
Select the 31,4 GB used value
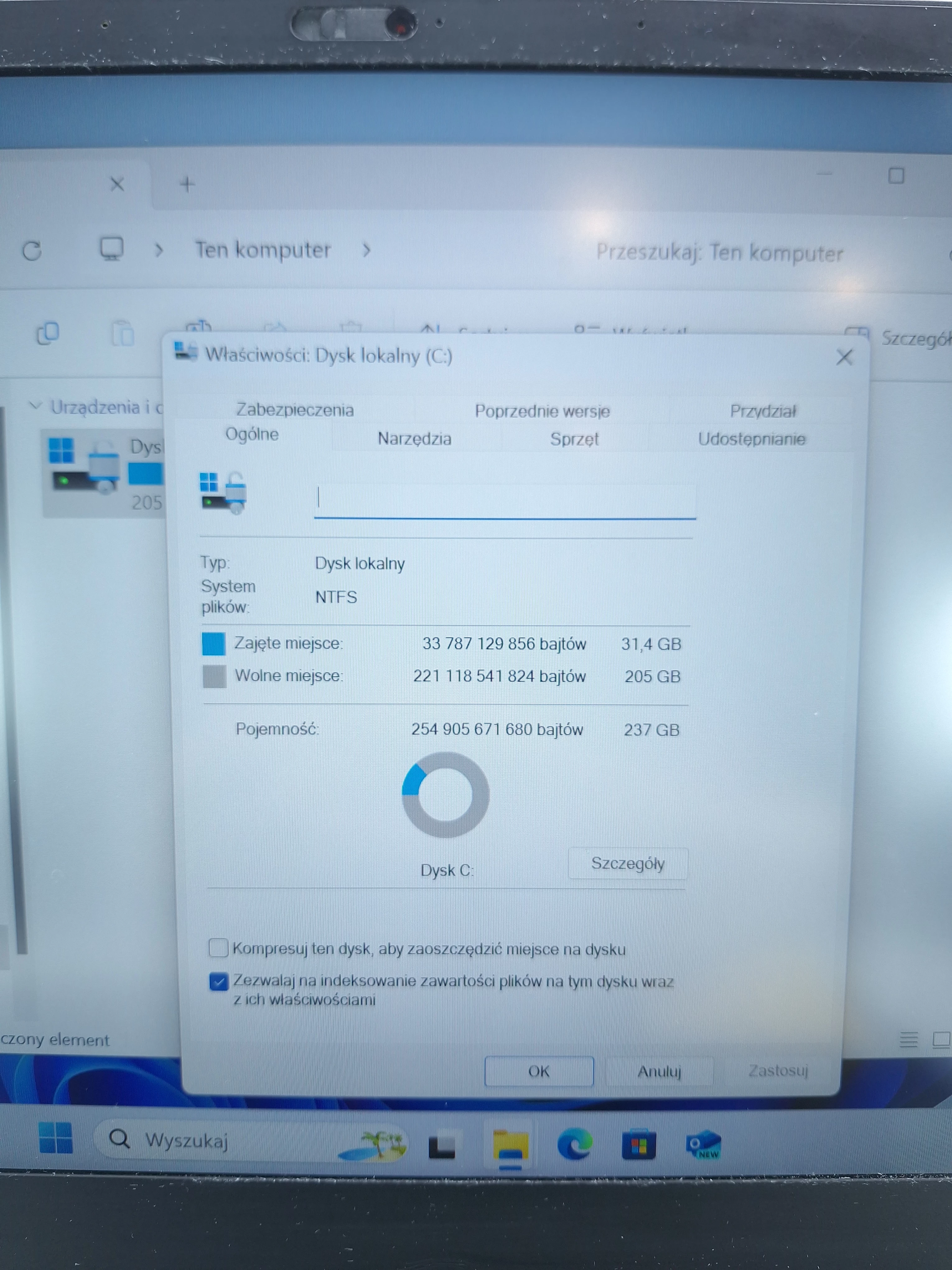(x=651, y=644)
